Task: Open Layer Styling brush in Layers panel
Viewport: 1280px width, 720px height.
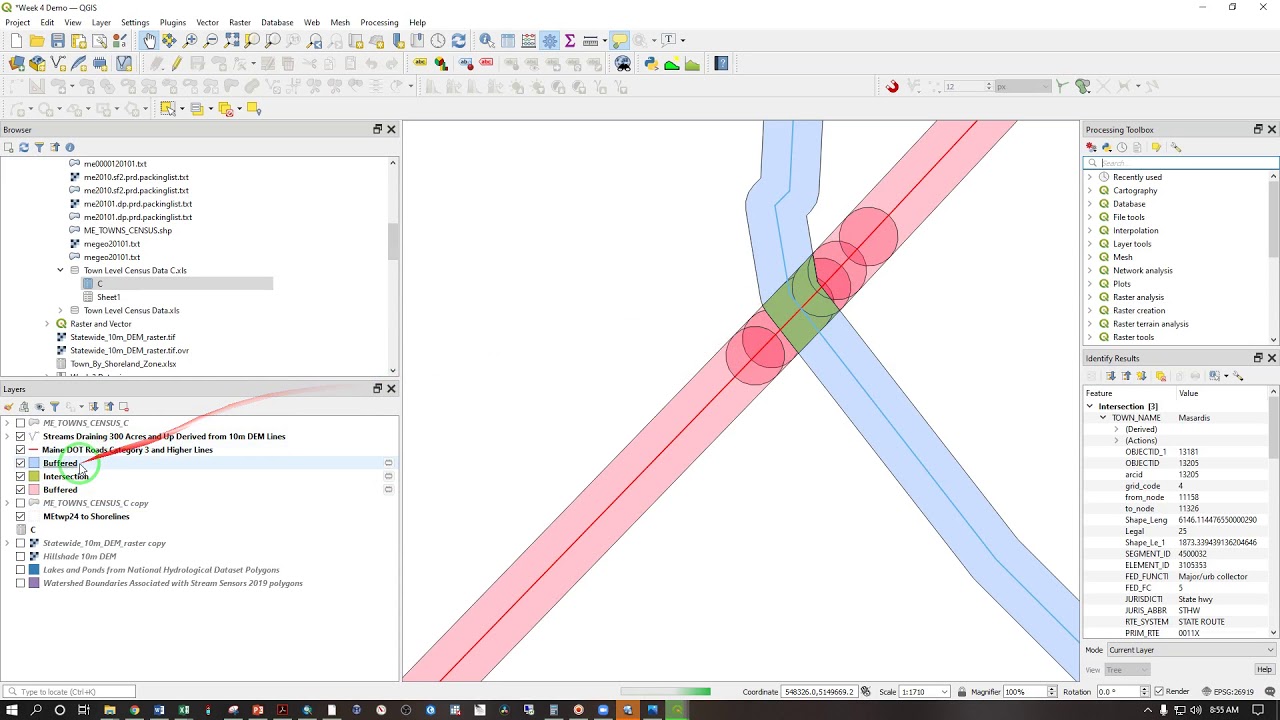Action: [x=9, y=407]
